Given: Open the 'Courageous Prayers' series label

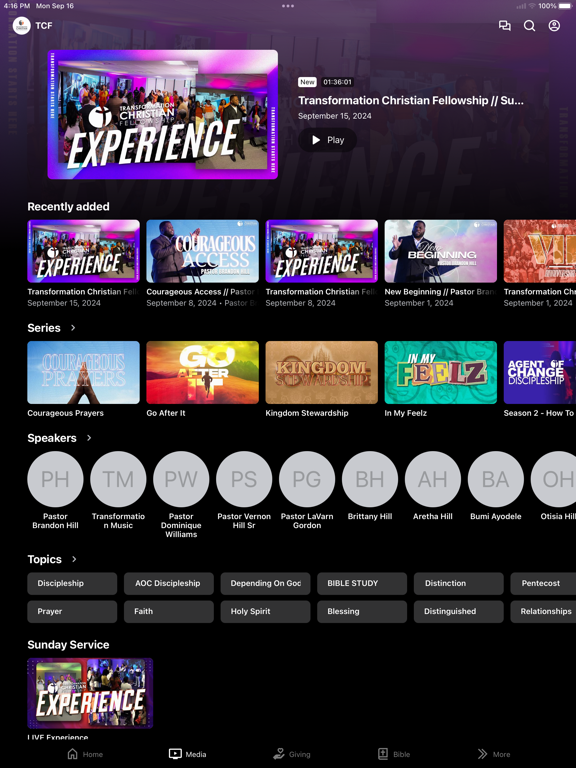Looking at the screenshot, I should [x=65, y=413].
